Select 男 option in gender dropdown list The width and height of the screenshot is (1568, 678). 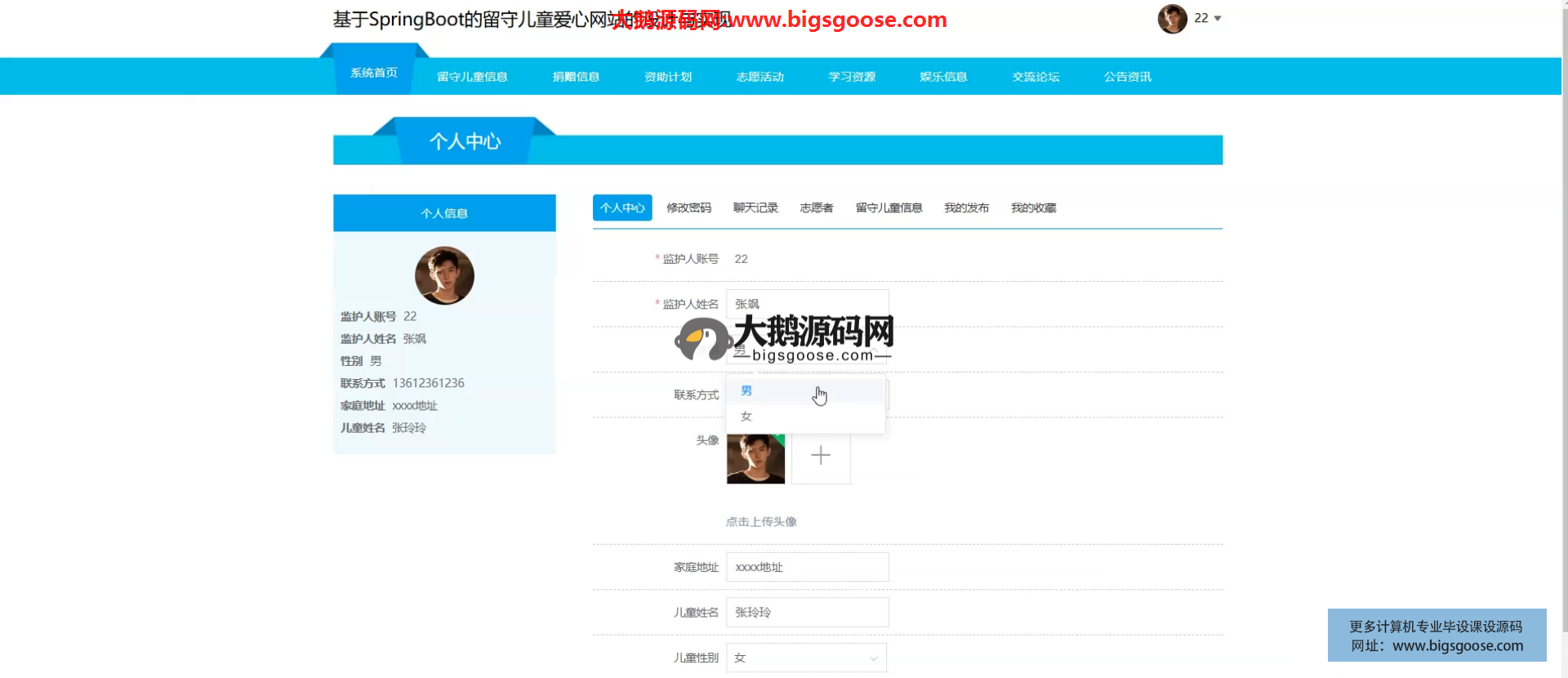(x=746, y=391)
